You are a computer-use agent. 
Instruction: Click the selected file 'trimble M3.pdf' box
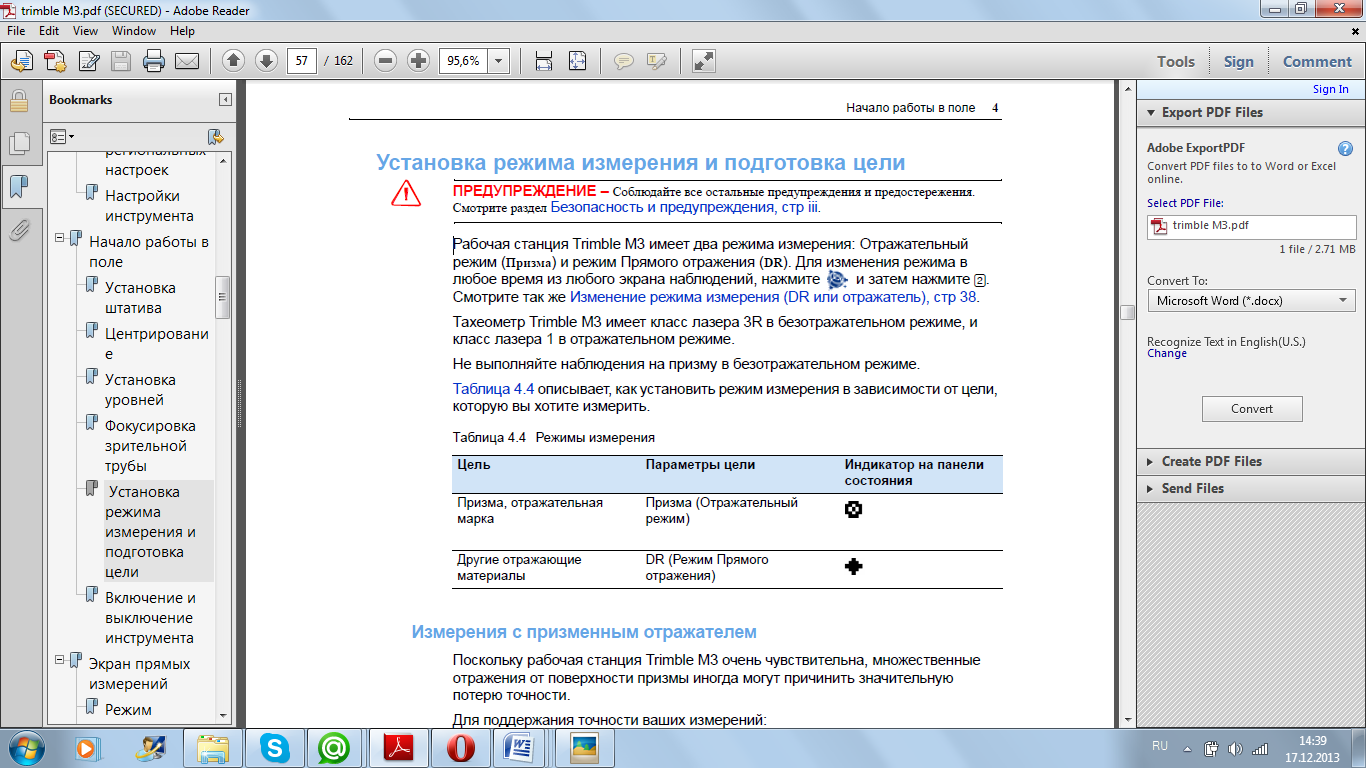pos(1252,226)
